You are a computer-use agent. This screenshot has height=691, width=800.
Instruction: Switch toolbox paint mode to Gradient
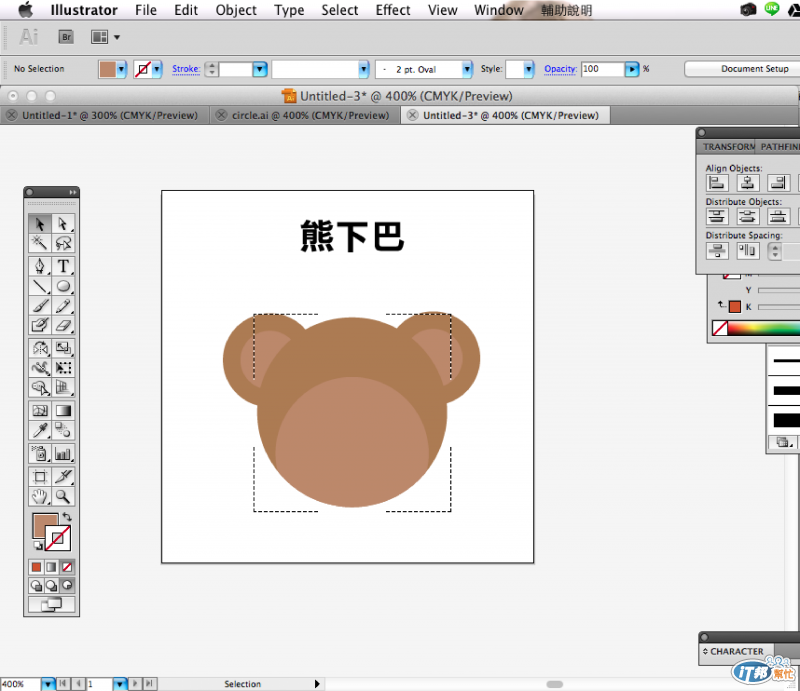52,567
